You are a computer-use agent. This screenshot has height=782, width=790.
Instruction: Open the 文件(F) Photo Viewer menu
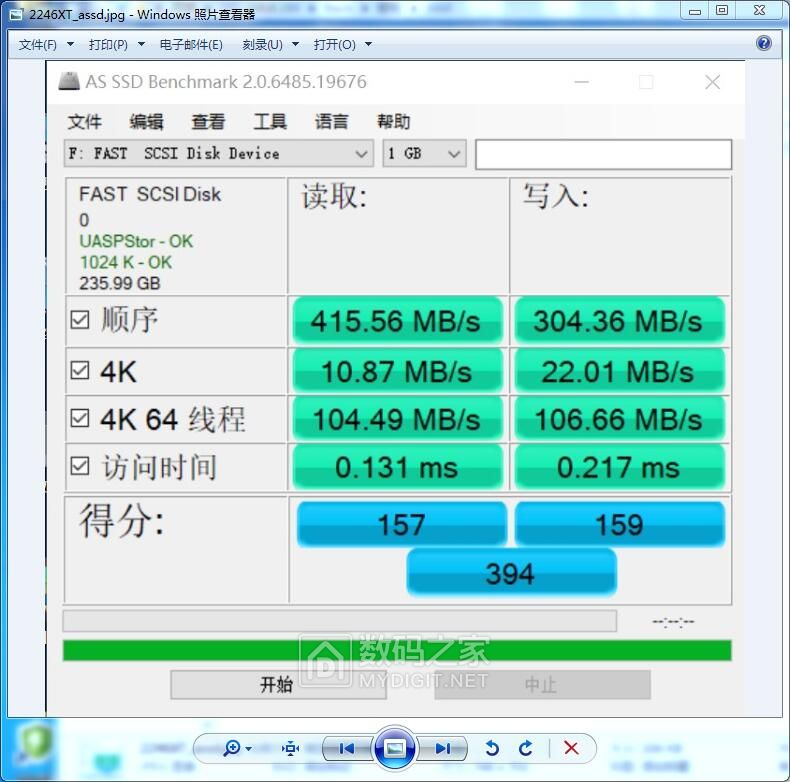point(46,44)
